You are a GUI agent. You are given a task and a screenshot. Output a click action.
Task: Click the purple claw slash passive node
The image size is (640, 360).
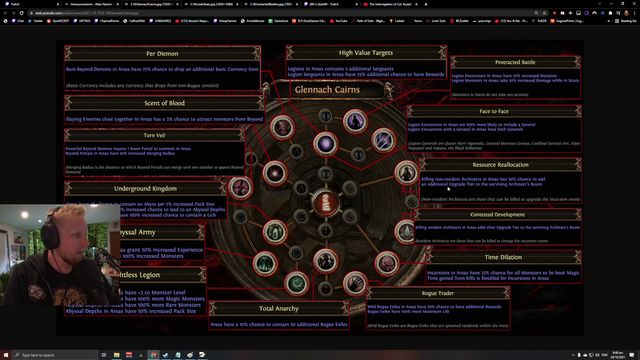click(x=383, y=141)
